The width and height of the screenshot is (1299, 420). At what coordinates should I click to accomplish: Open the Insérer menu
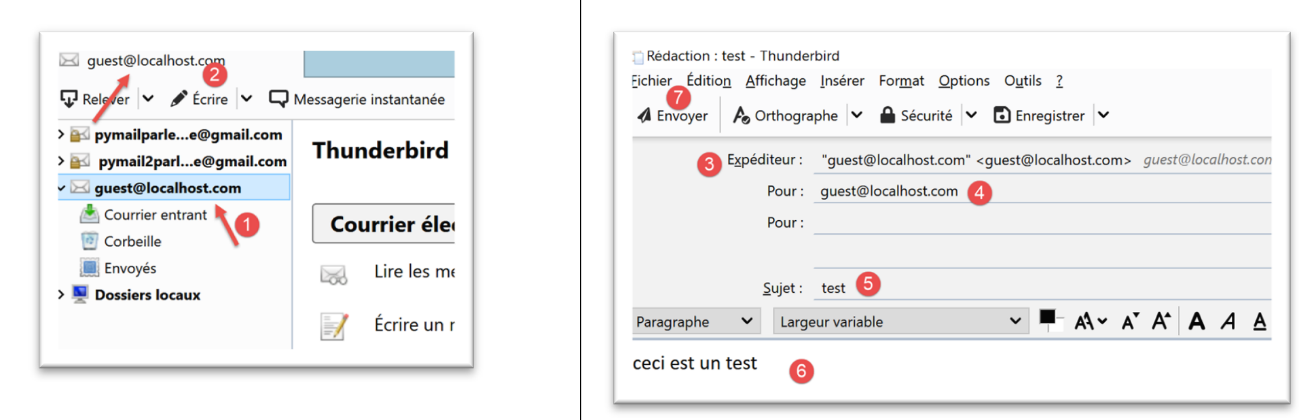pos(842,81)
